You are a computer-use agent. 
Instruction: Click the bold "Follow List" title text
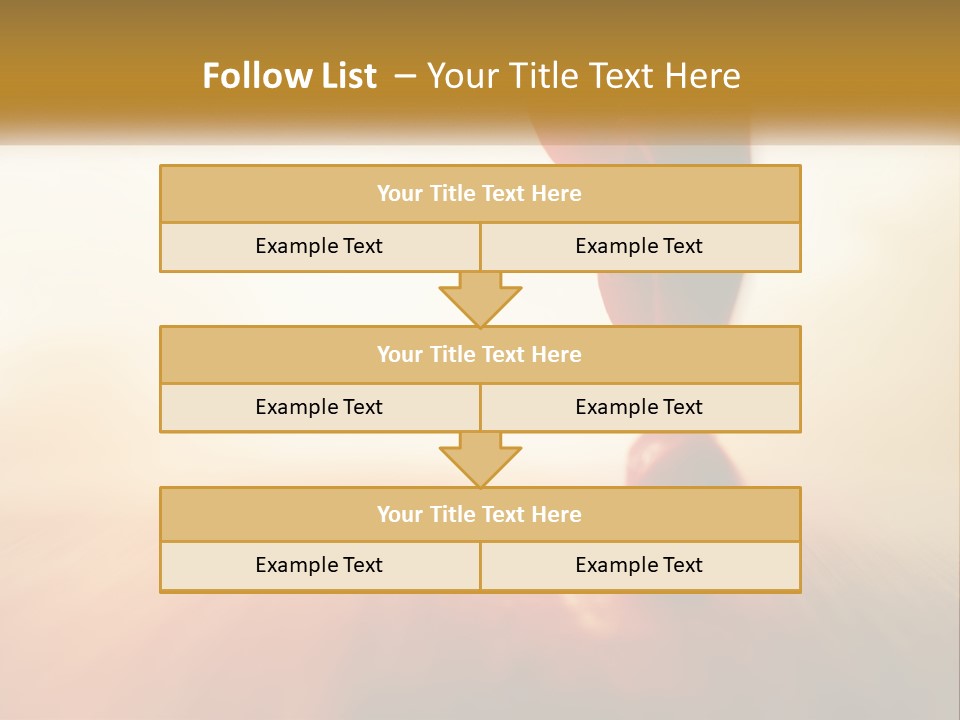coord(289,76)
